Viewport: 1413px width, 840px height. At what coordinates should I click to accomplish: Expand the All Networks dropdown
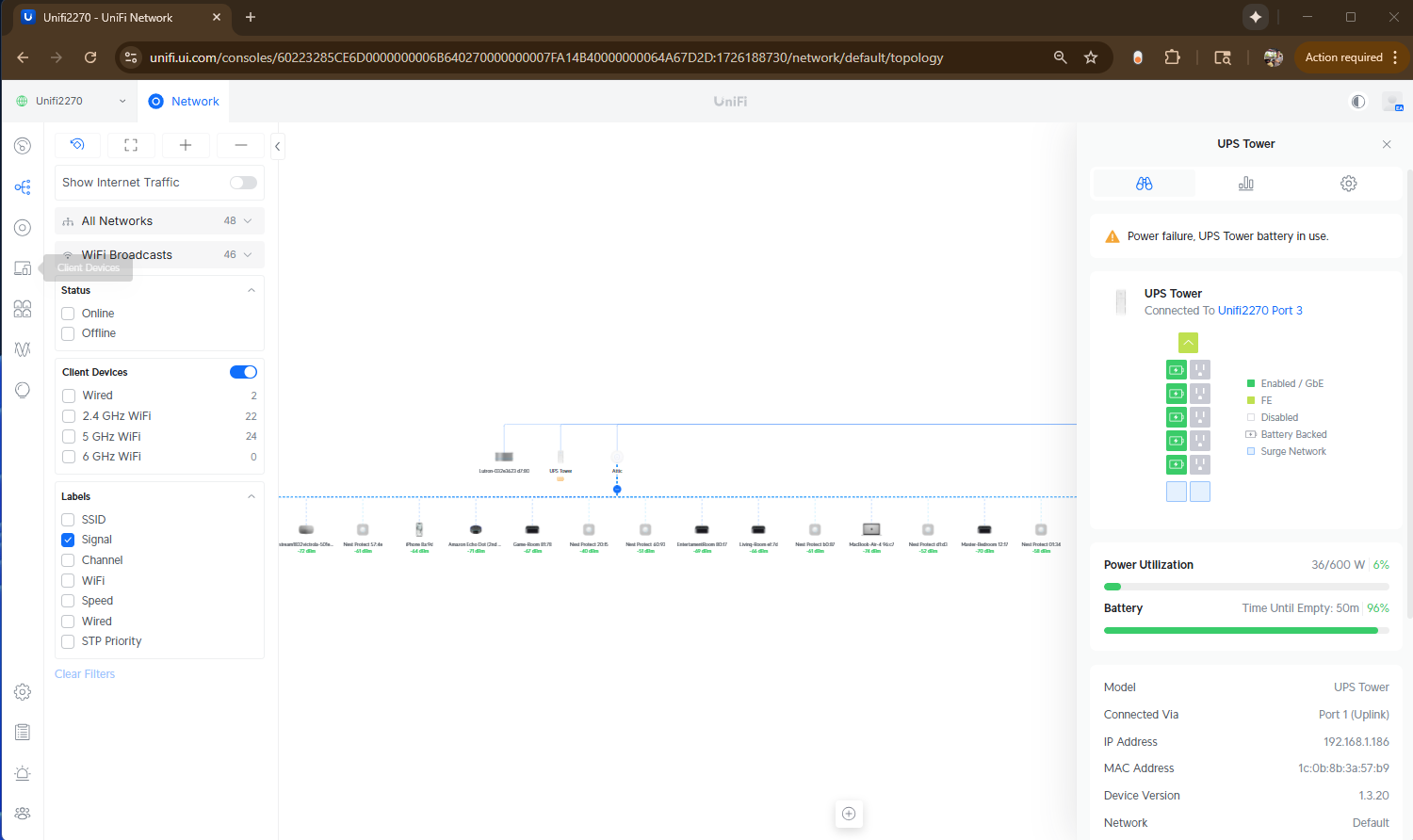(x=248, y=221)
